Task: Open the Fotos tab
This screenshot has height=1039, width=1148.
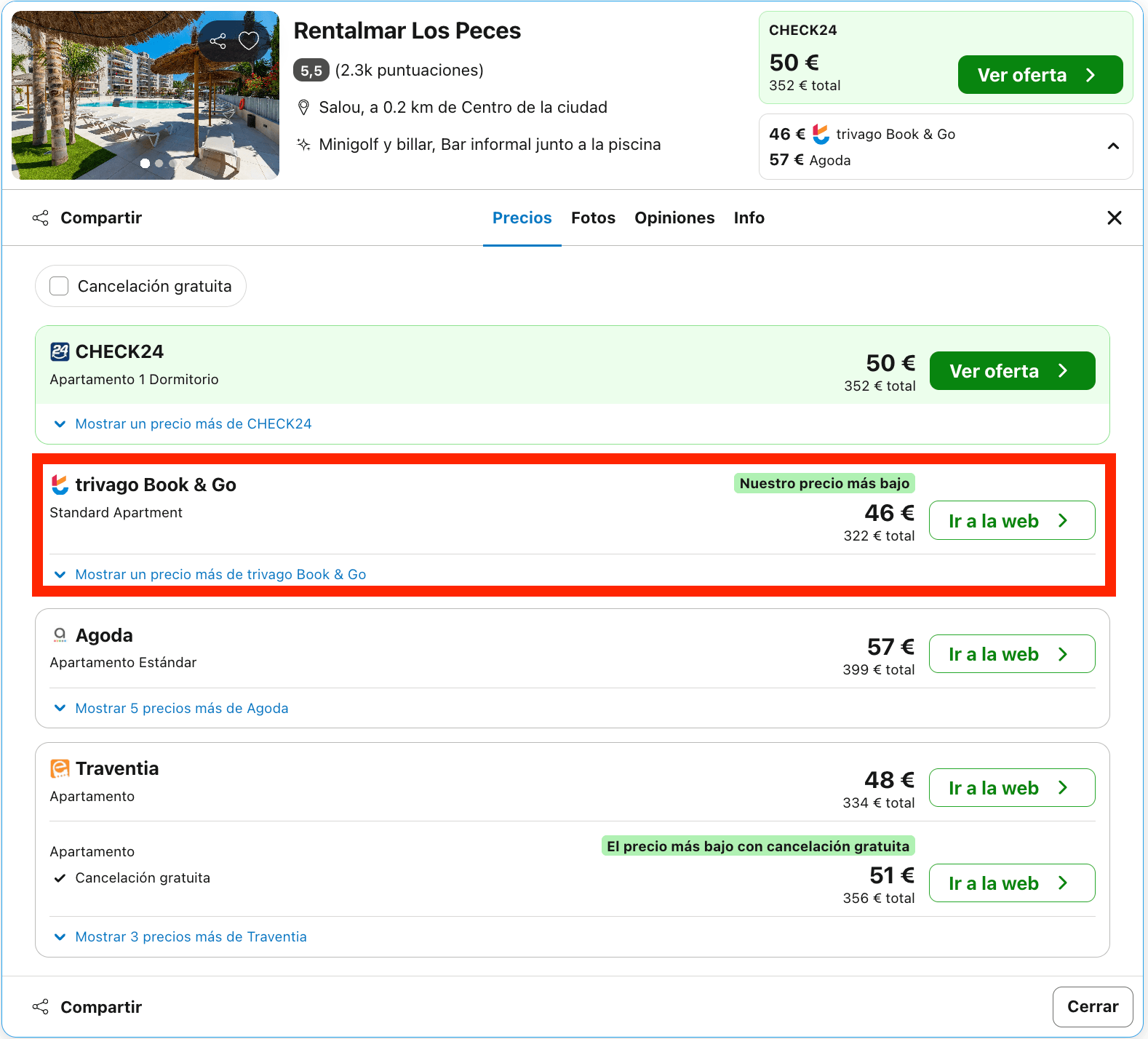Action: pyautogui.click(x=593, y=218)
